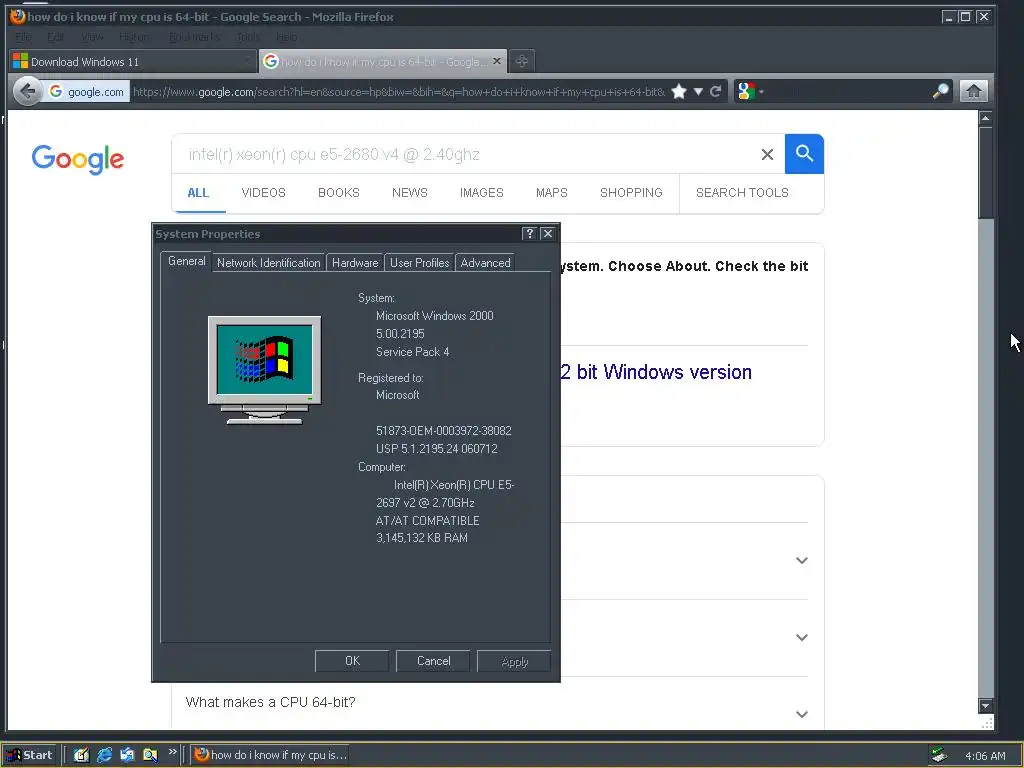This screenshot has height=768, width=1024.
Task: Switch to BOOKS results
Action: pyautogui.click(x=338, y=193)
